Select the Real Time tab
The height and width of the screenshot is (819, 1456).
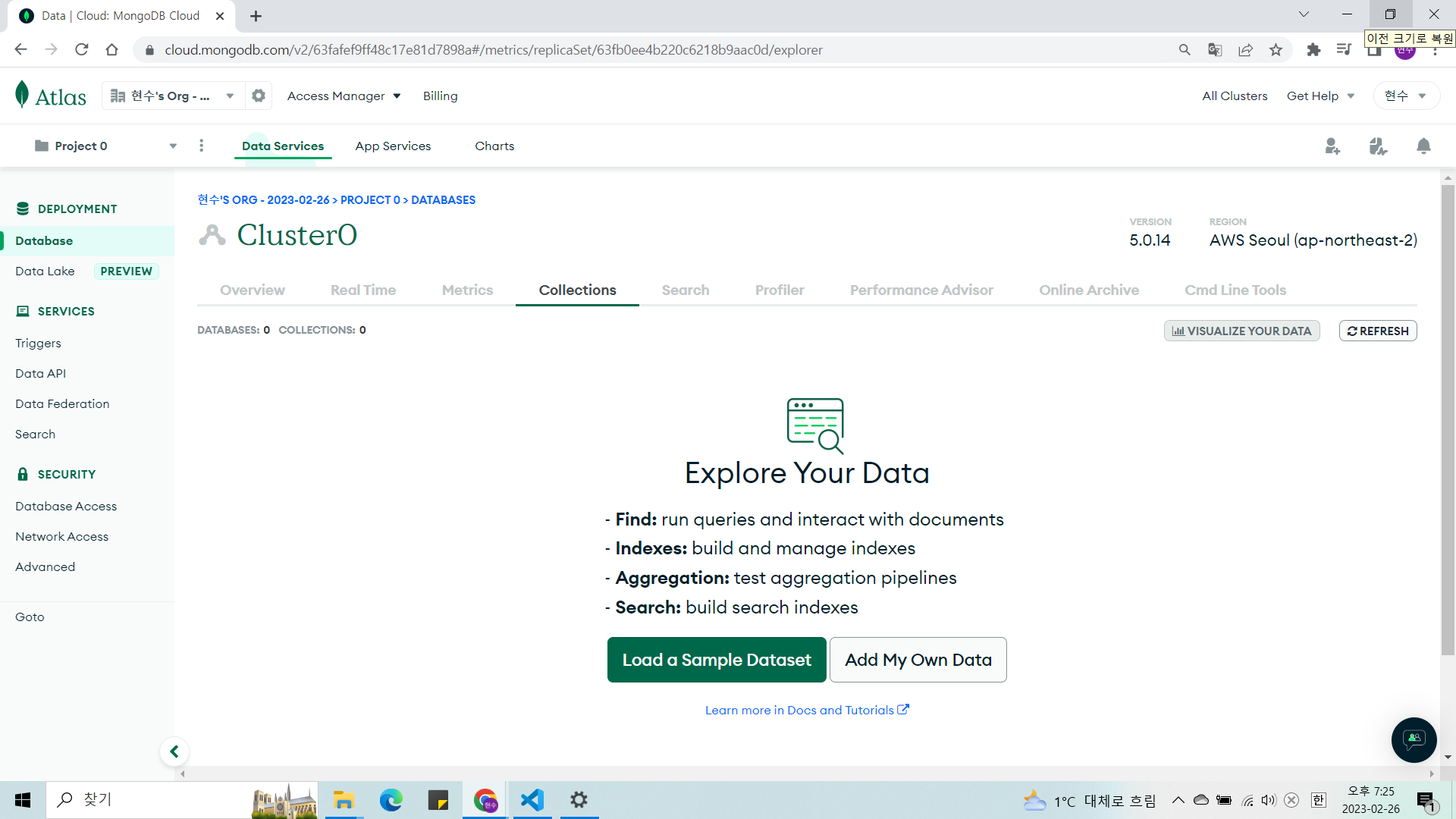363,290
